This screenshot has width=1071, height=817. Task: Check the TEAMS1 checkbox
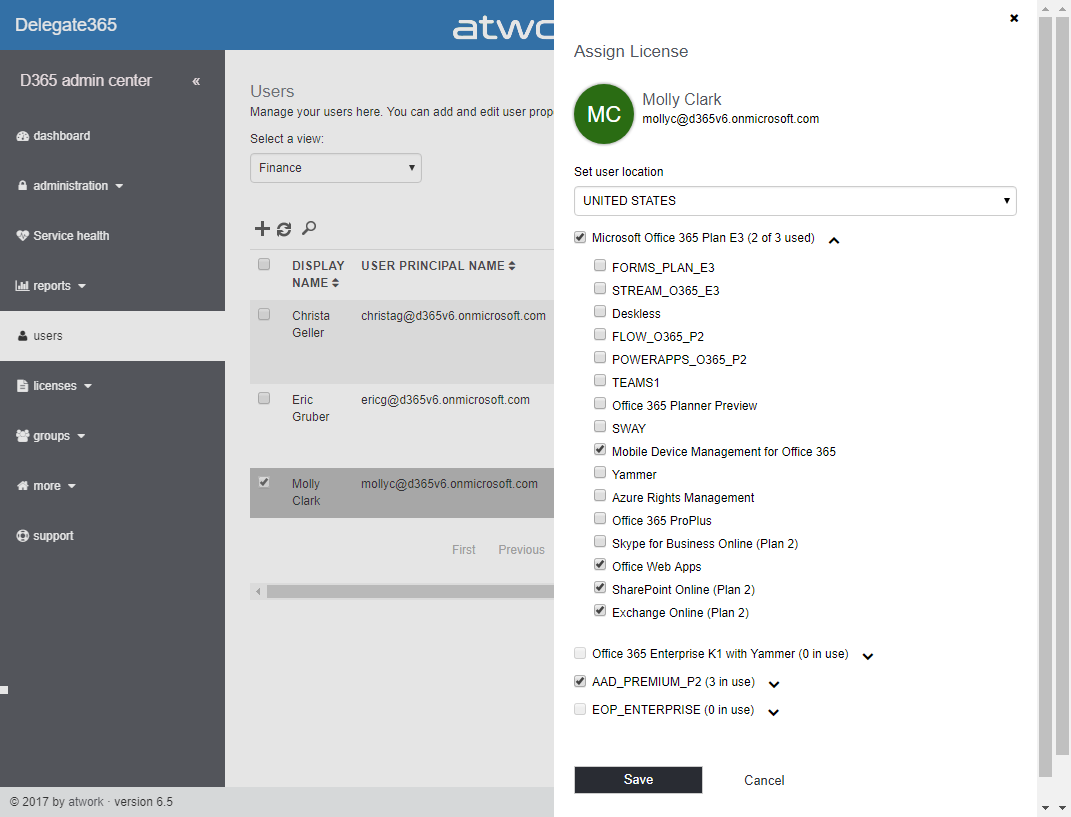pyautogui.click(x=600, y=380)
